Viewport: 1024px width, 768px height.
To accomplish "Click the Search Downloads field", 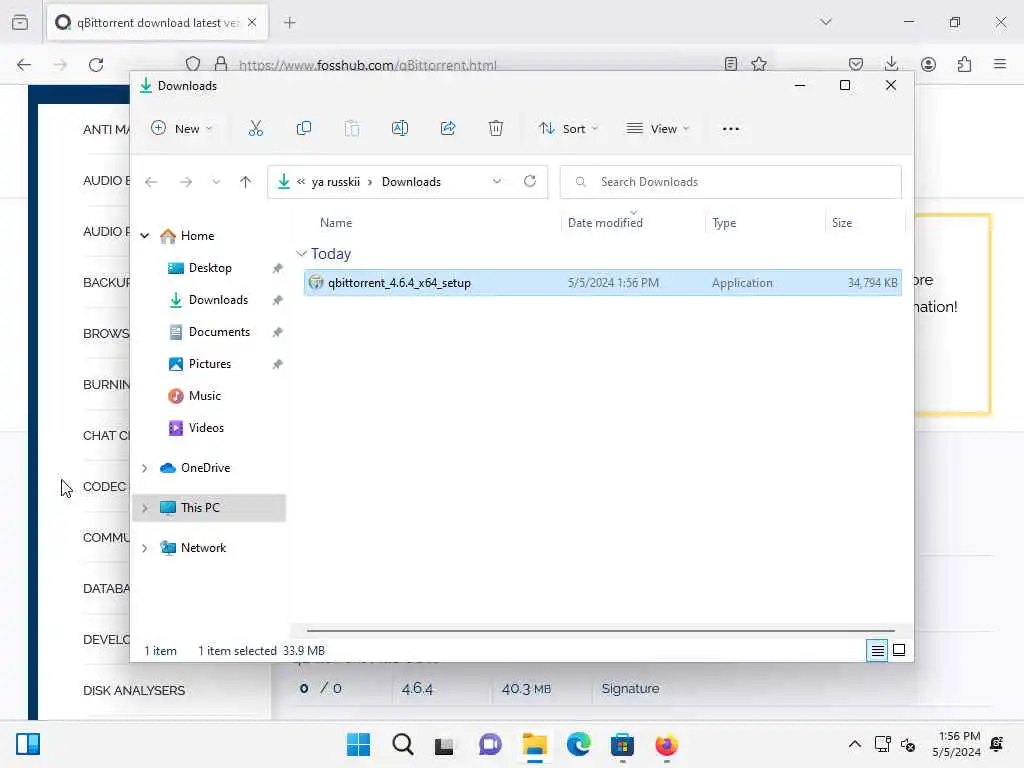I will (730, 182).
